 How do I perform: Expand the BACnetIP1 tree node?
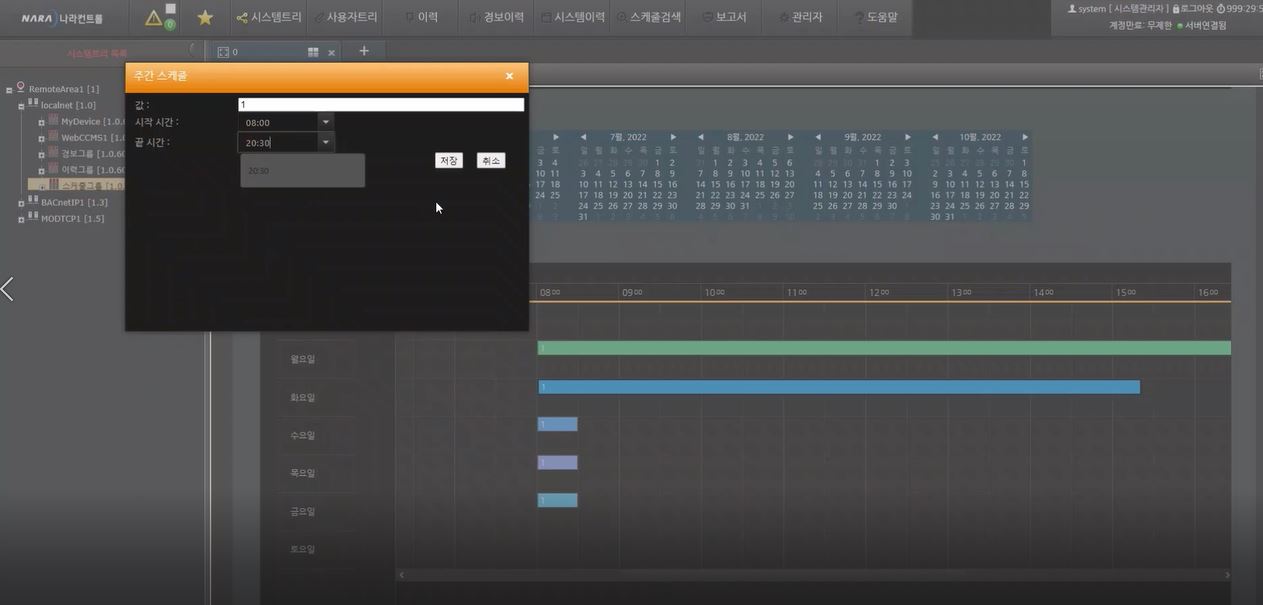[x=20, y=203]
